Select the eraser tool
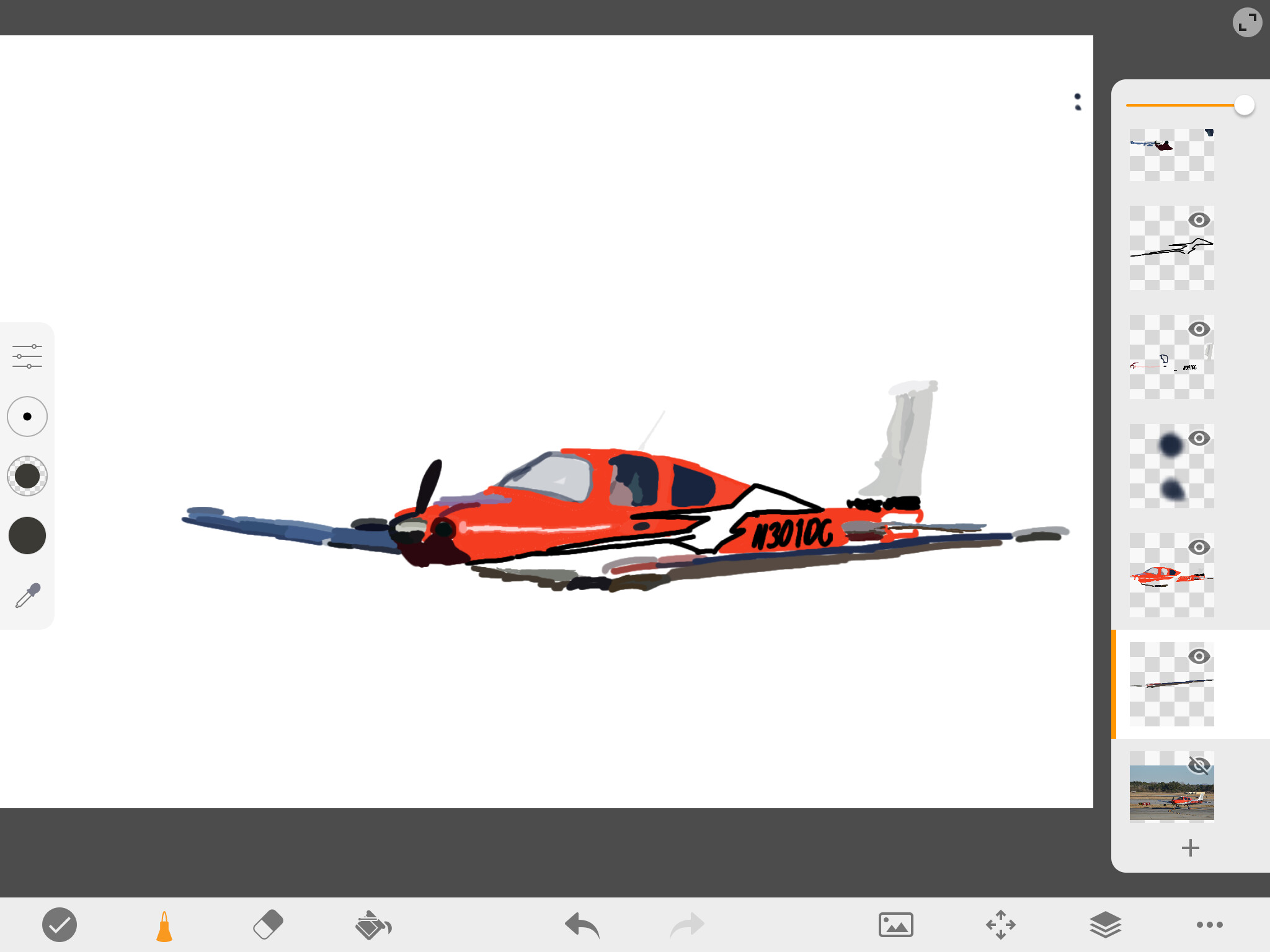 pos(268,925)
